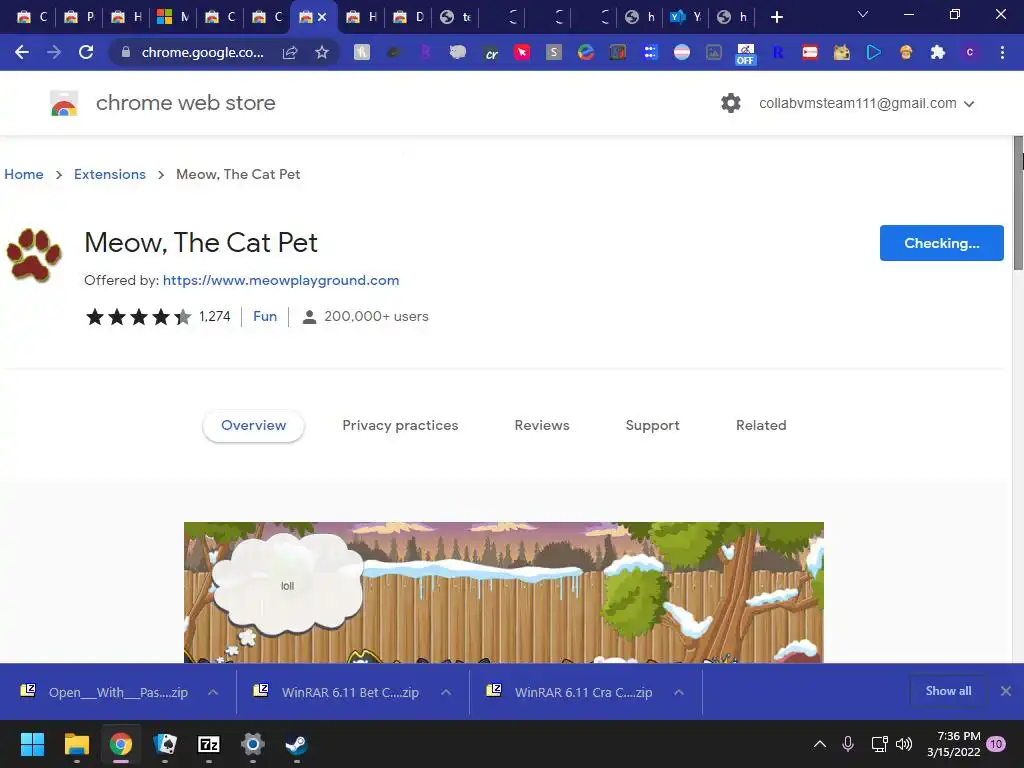Image resolution: width=1024 pixels, height=768 pixels.
Task: Open File Explorer from the taskbar
Action: [x=76, y=744]
